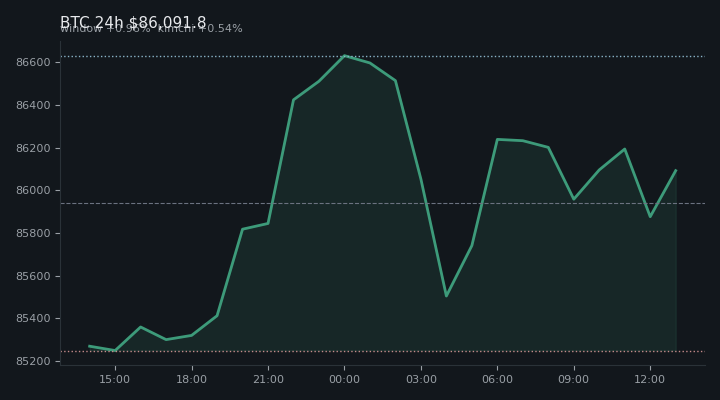Click the 09:00 time axis label
This screenshot has width=720, height=400.
[x=574, y=379]
